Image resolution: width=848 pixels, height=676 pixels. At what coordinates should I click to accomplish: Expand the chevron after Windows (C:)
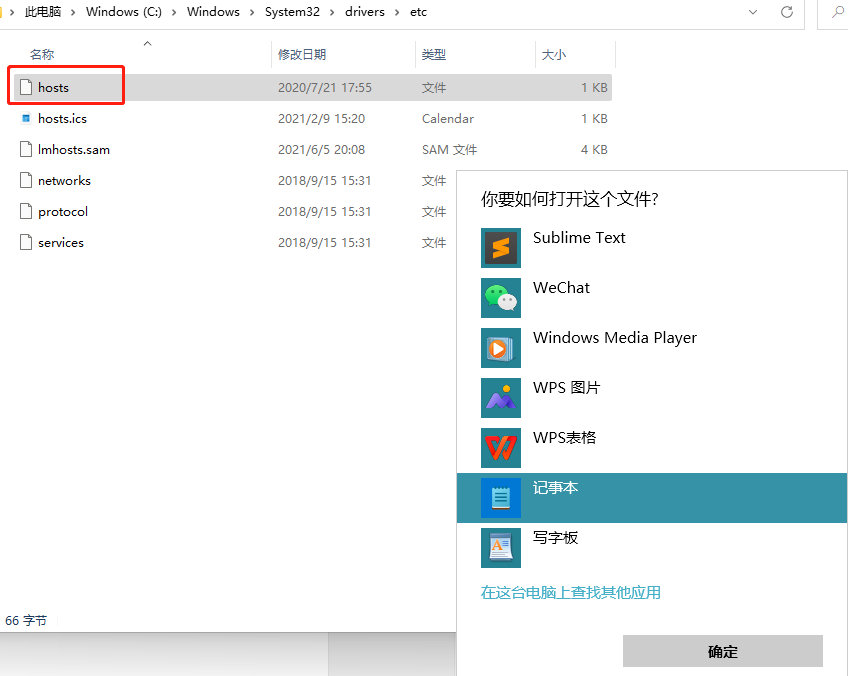coord(174,12)
